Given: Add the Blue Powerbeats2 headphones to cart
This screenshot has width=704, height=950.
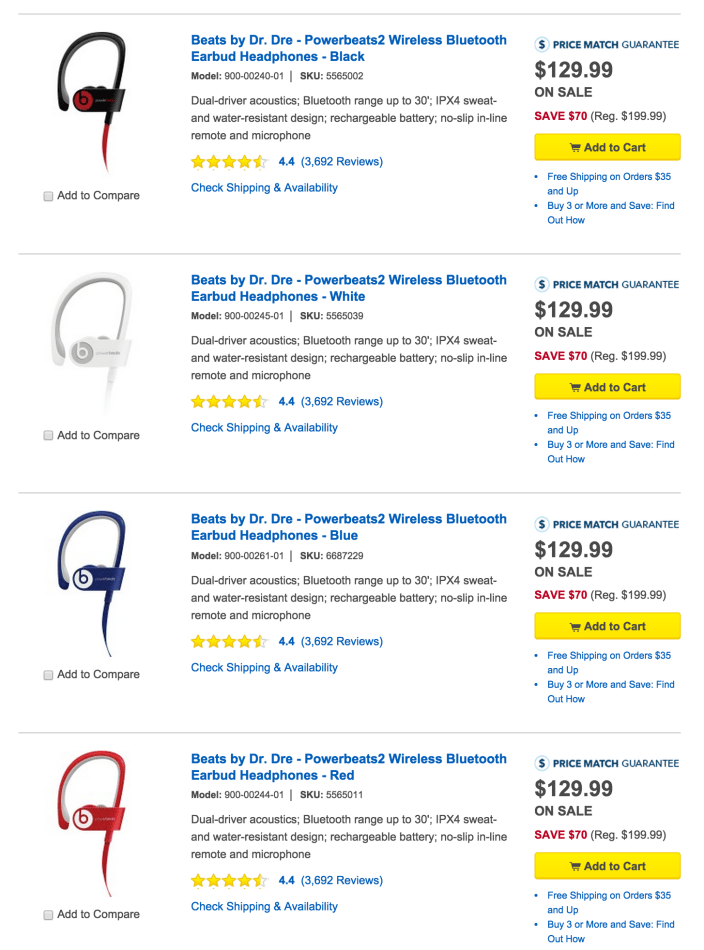Looking at the screenshot, I should tap(607, 626).
